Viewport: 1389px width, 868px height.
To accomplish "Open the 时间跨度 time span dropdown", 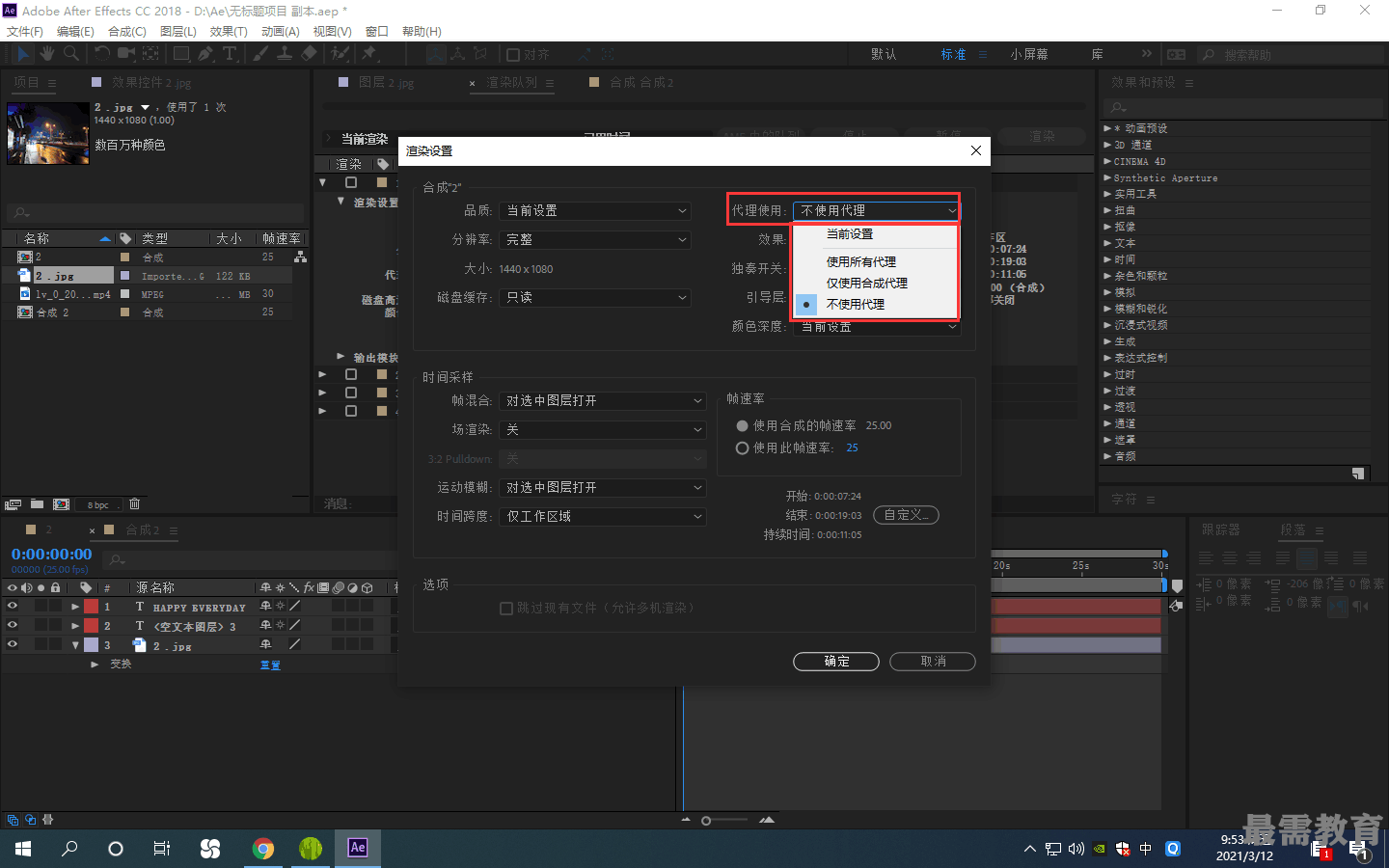I will click(x=603, y=516).
